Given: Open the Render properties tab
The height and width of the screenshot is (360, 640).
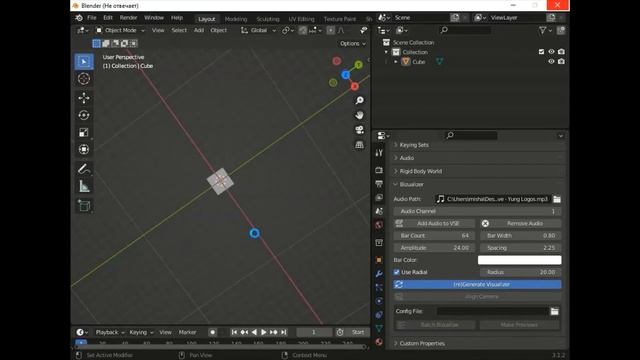Looking at the screenshot, I should 379,170.
